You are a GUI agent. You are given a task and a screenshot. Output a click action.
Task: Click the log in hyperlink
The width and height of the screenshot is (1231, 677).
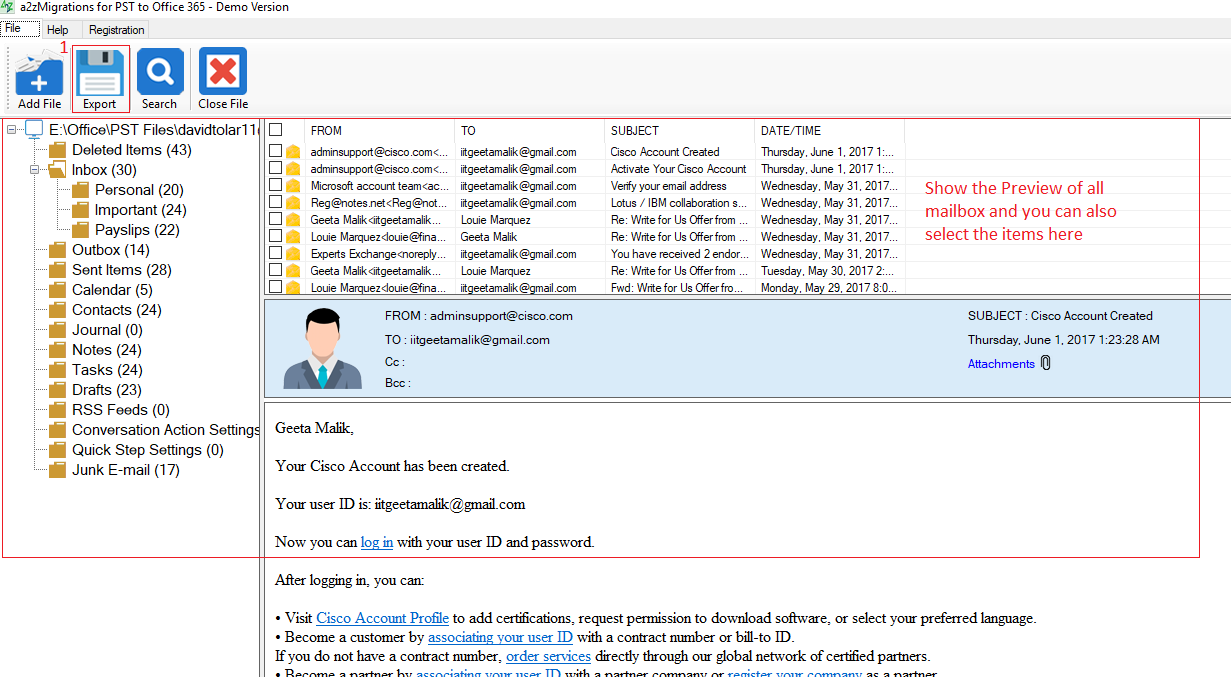[377, 542]
